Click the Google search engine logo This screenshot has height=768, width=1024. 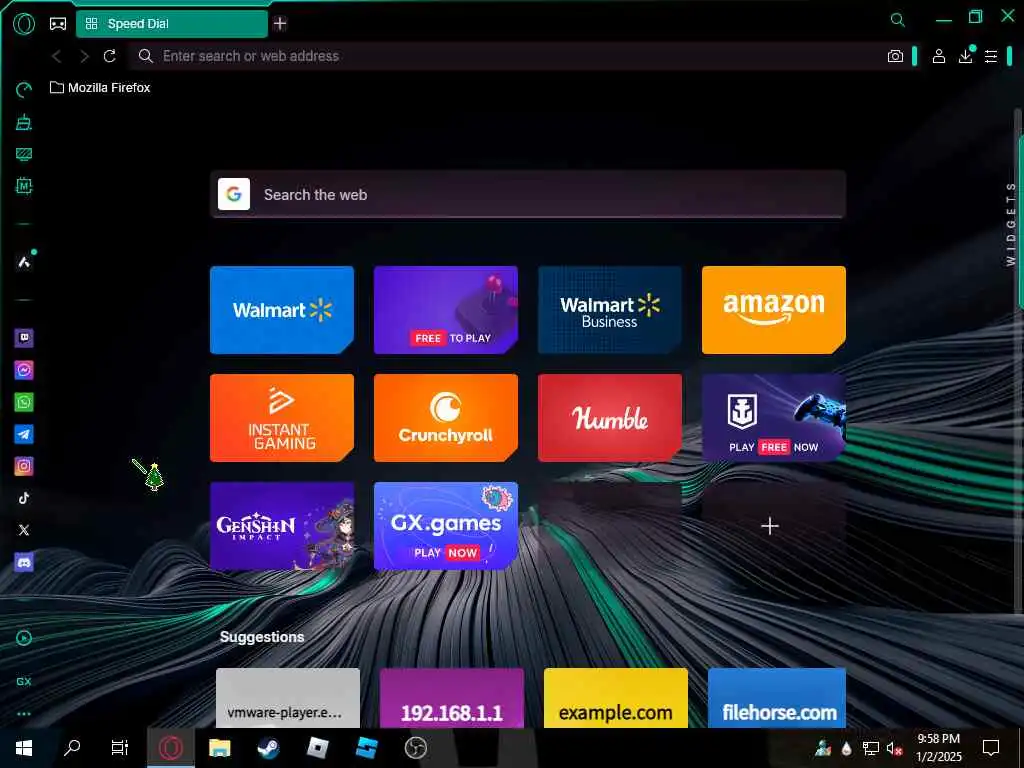[234, 194]
